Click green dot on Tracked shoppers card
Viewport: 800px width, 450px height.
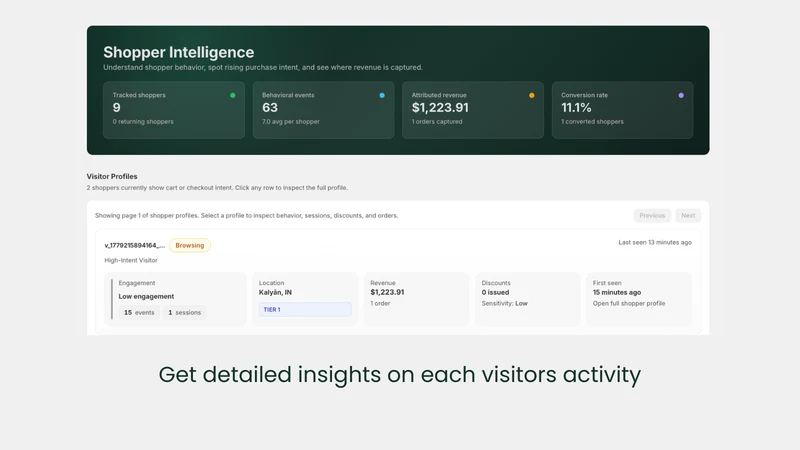pyautogui.click(x=233, y=95)
